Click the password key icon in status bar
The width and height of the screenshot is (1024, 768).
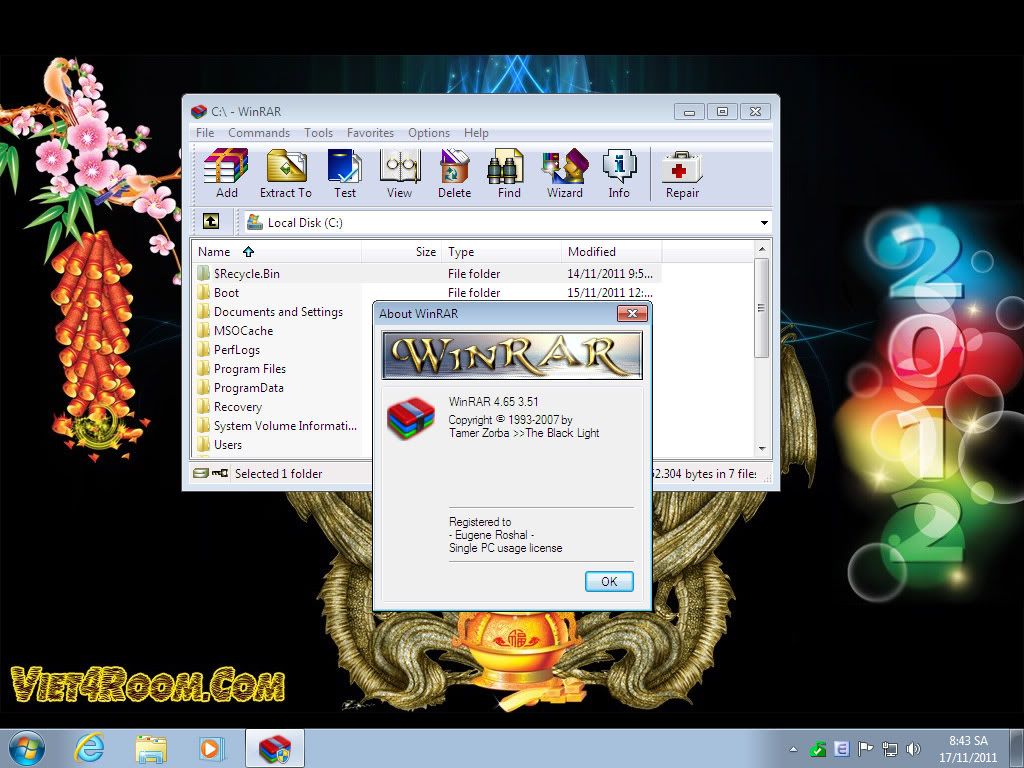(x=219, y=473)
